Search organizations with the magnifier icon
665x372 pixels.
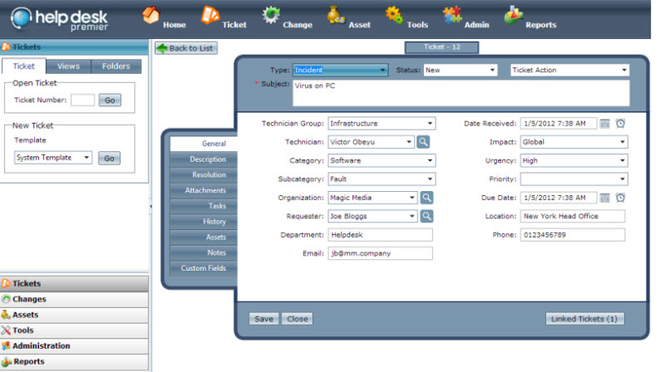coord(427,198)
